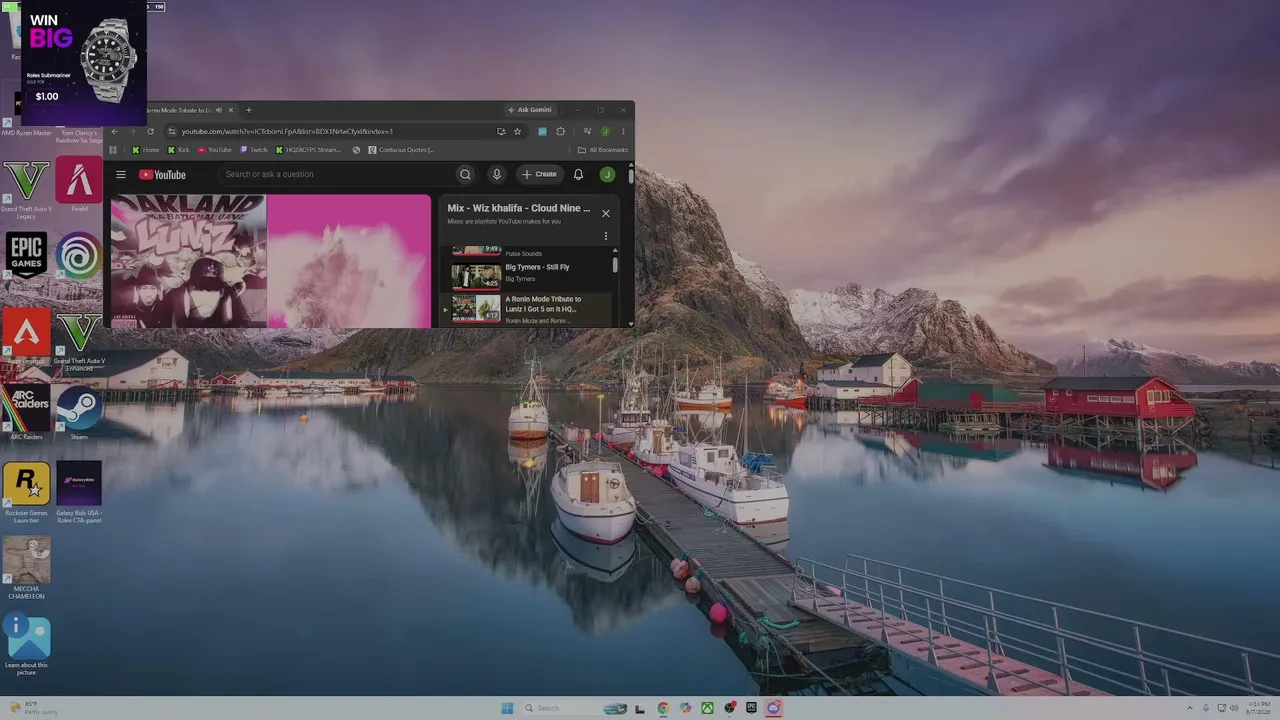Viewport: 1280px width, 720px height.
Task: Focus the YouTube search box
Action: coord(336,174)
